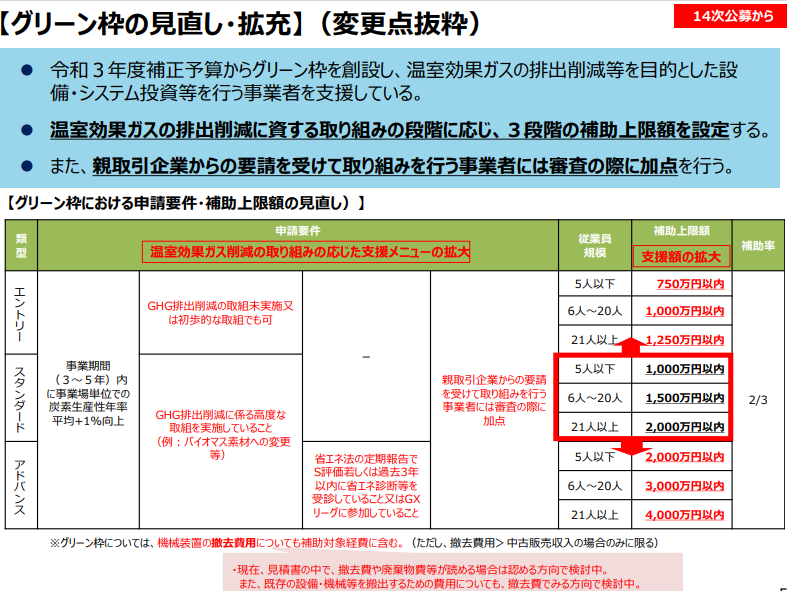Select the アドバンス row label

point(20,486)
